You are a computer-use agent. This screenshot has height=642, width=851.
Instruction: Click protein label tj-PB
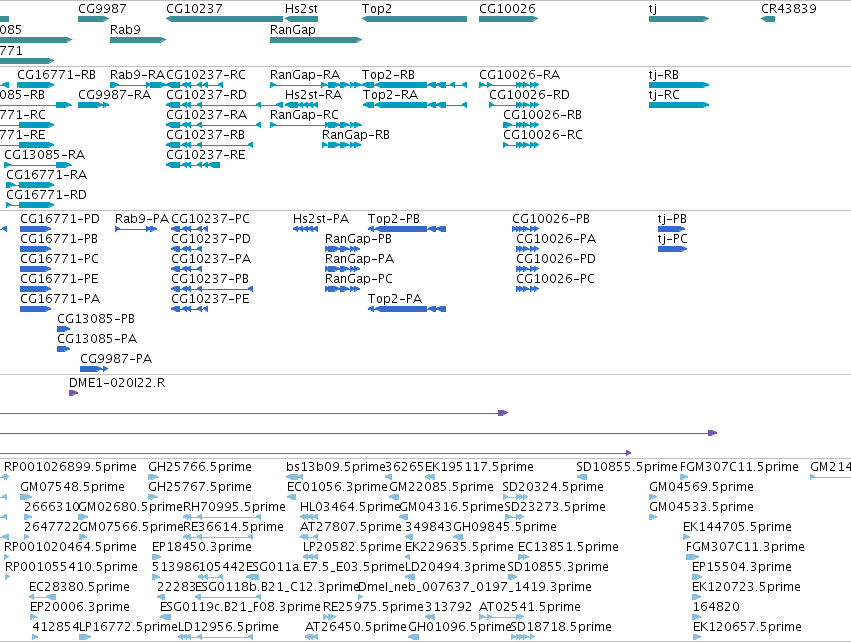pyautogui.click(x=672, y=219)
